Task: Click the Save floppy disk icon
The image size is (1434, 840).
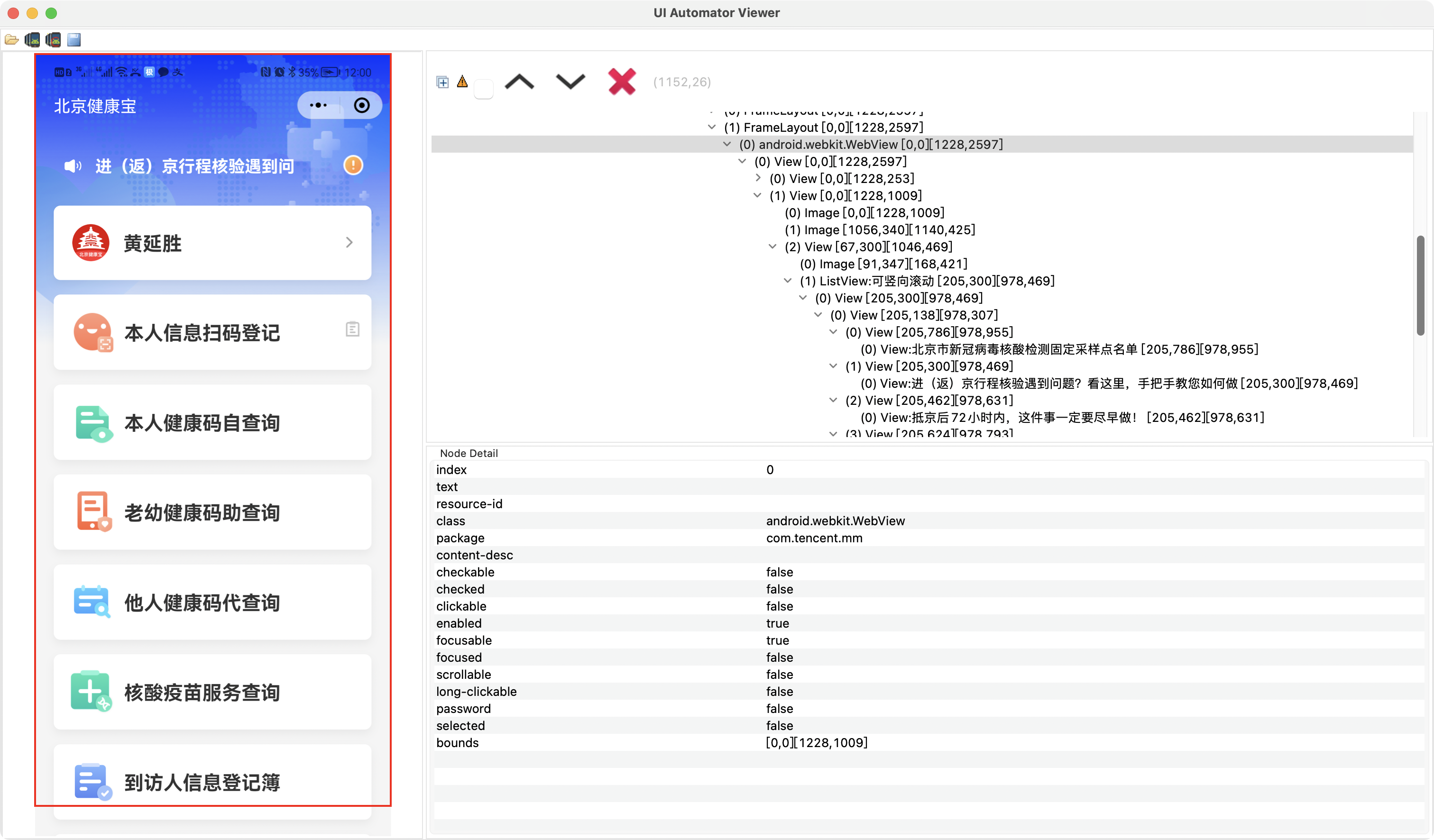Action: [x=74, y=40]
